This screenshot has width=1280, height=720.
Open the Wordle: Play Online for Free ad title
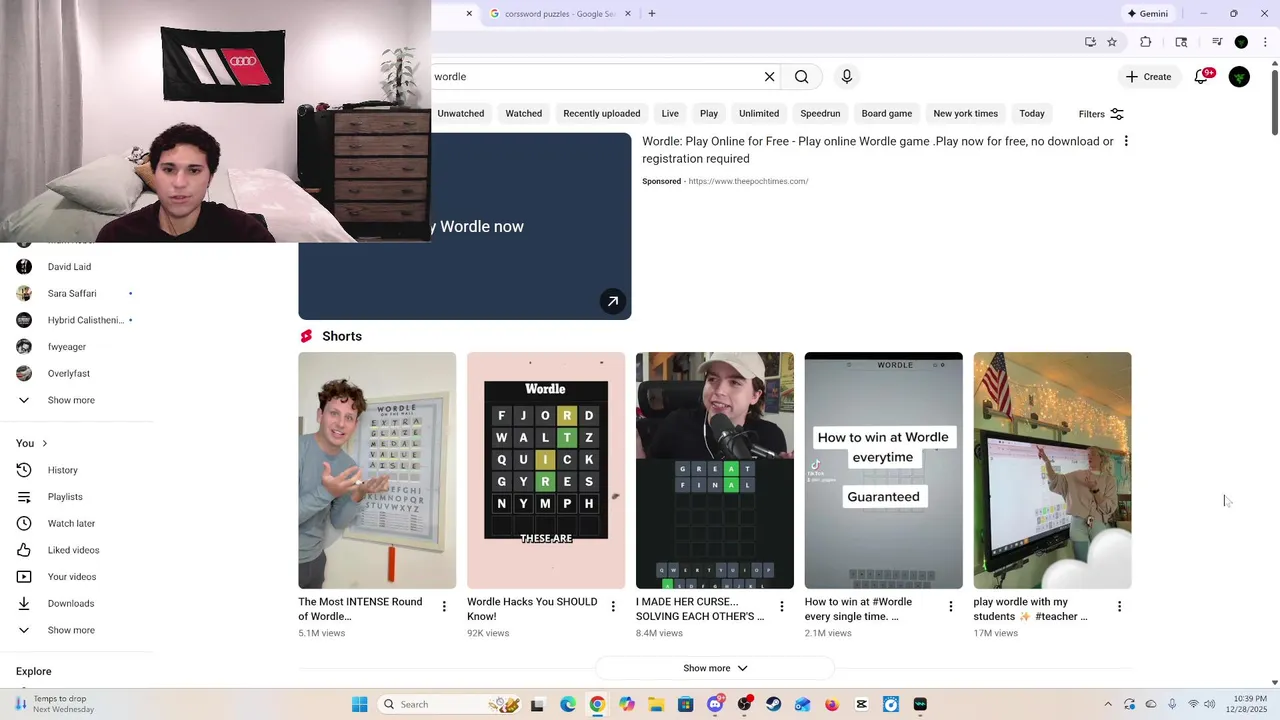(878, 150)
